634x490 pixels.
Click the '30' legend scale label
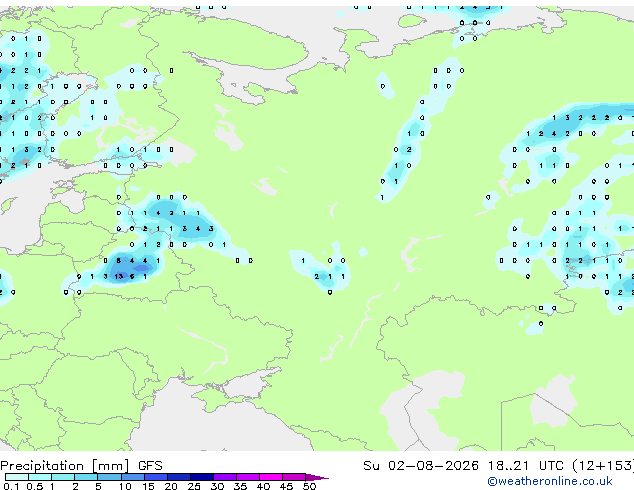click(217, 486)
